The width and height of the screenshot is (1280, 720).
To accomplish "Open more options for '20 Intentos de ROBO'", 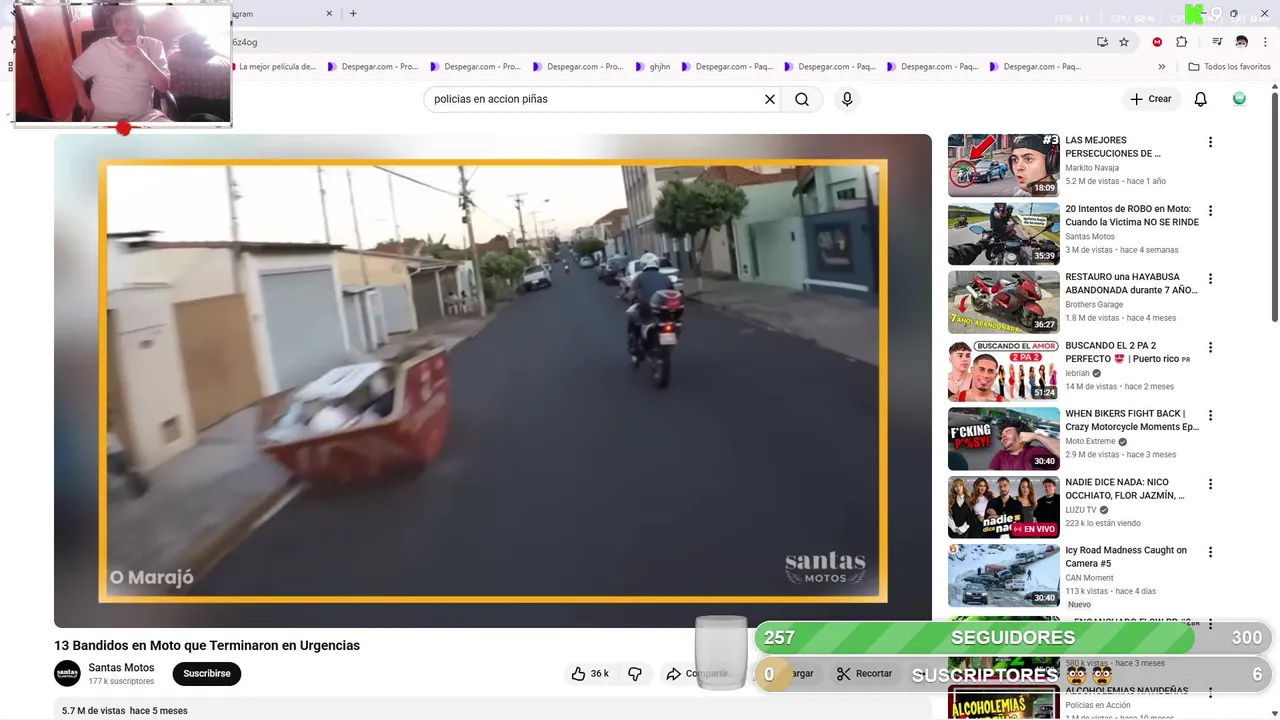I will (1210, 211).
